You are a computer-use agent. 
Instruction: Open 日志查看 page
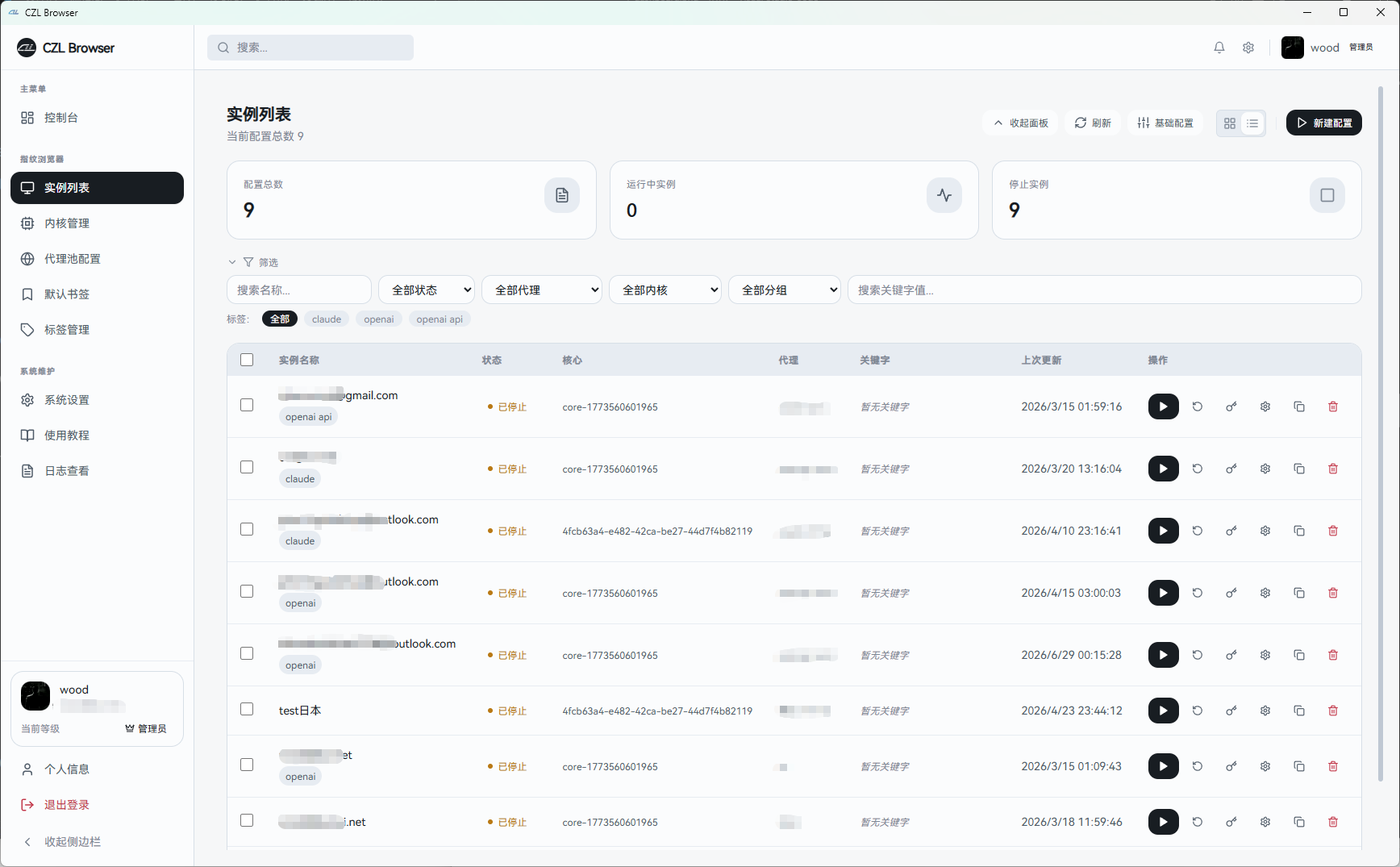pyautogui.click(x=97, y=471)
